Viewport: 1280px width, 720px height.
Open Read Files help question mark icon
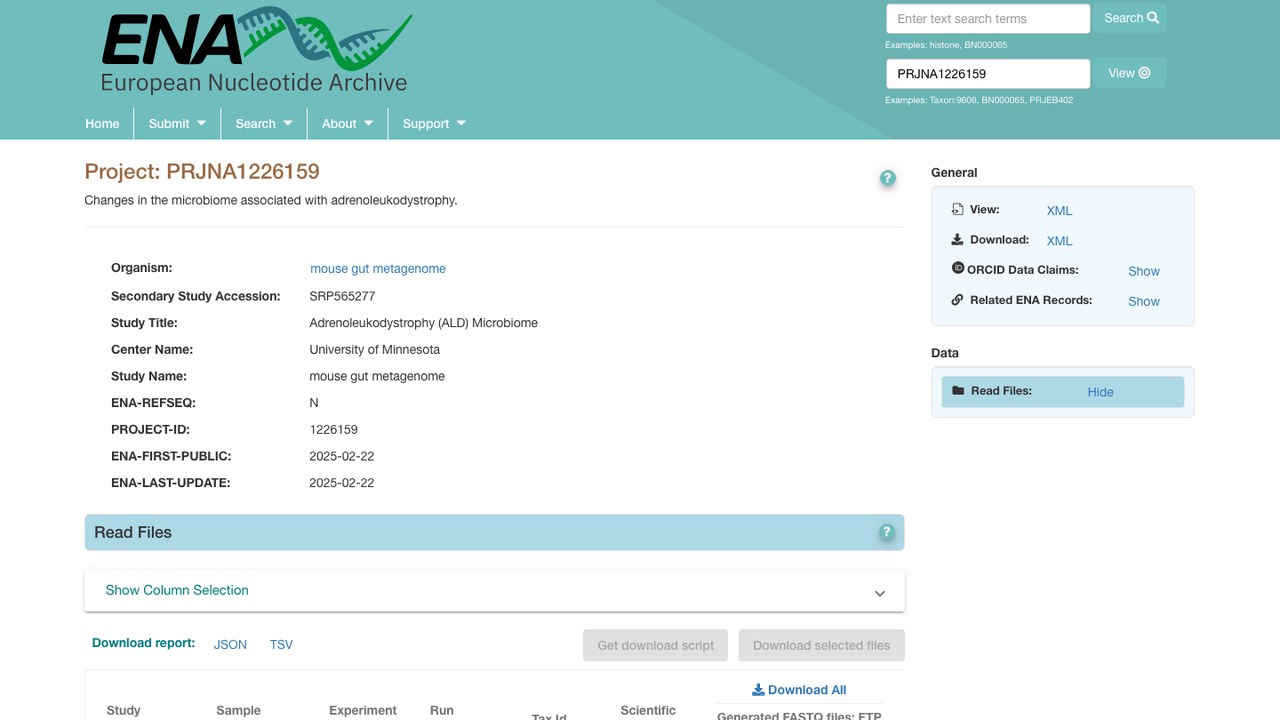[886, 533]
